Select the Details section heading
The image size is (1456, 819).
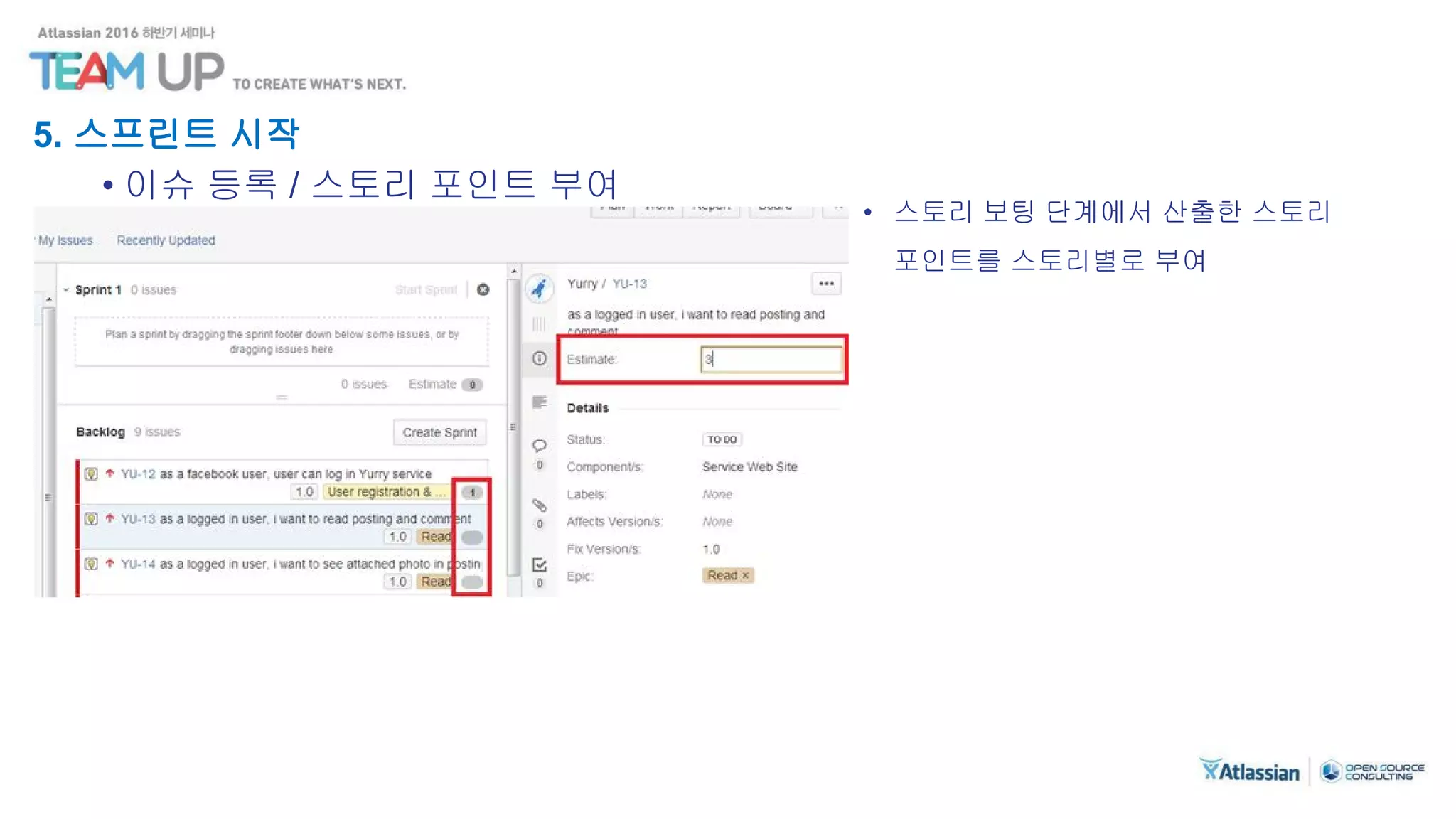pos(588,408)
